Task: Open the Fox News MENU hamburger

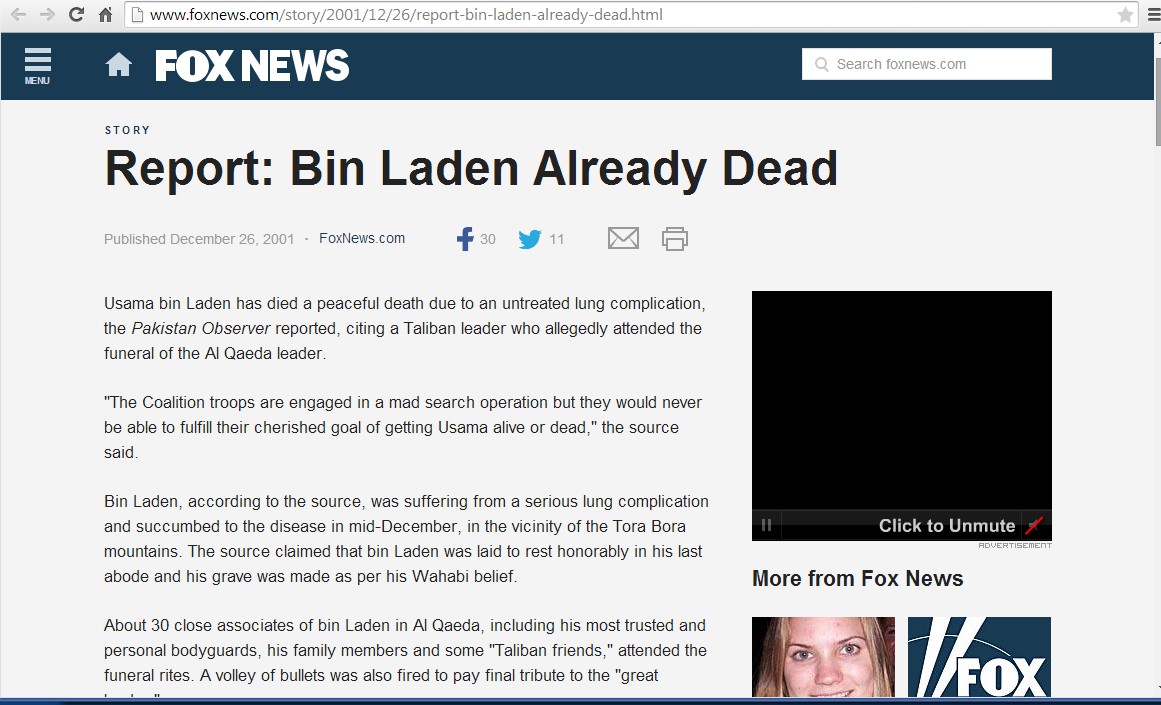Action: click(38, 66)
